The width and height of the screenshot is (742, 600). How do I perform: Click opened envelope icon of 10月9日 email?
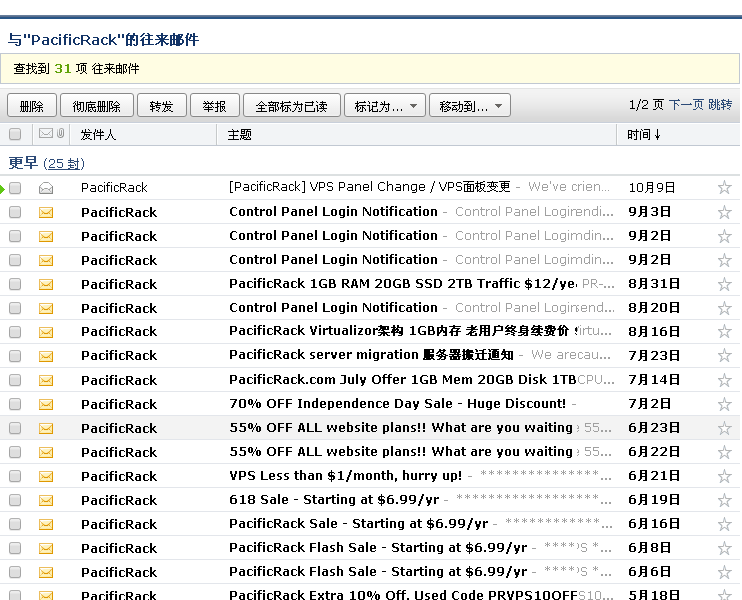pos(46,188)
